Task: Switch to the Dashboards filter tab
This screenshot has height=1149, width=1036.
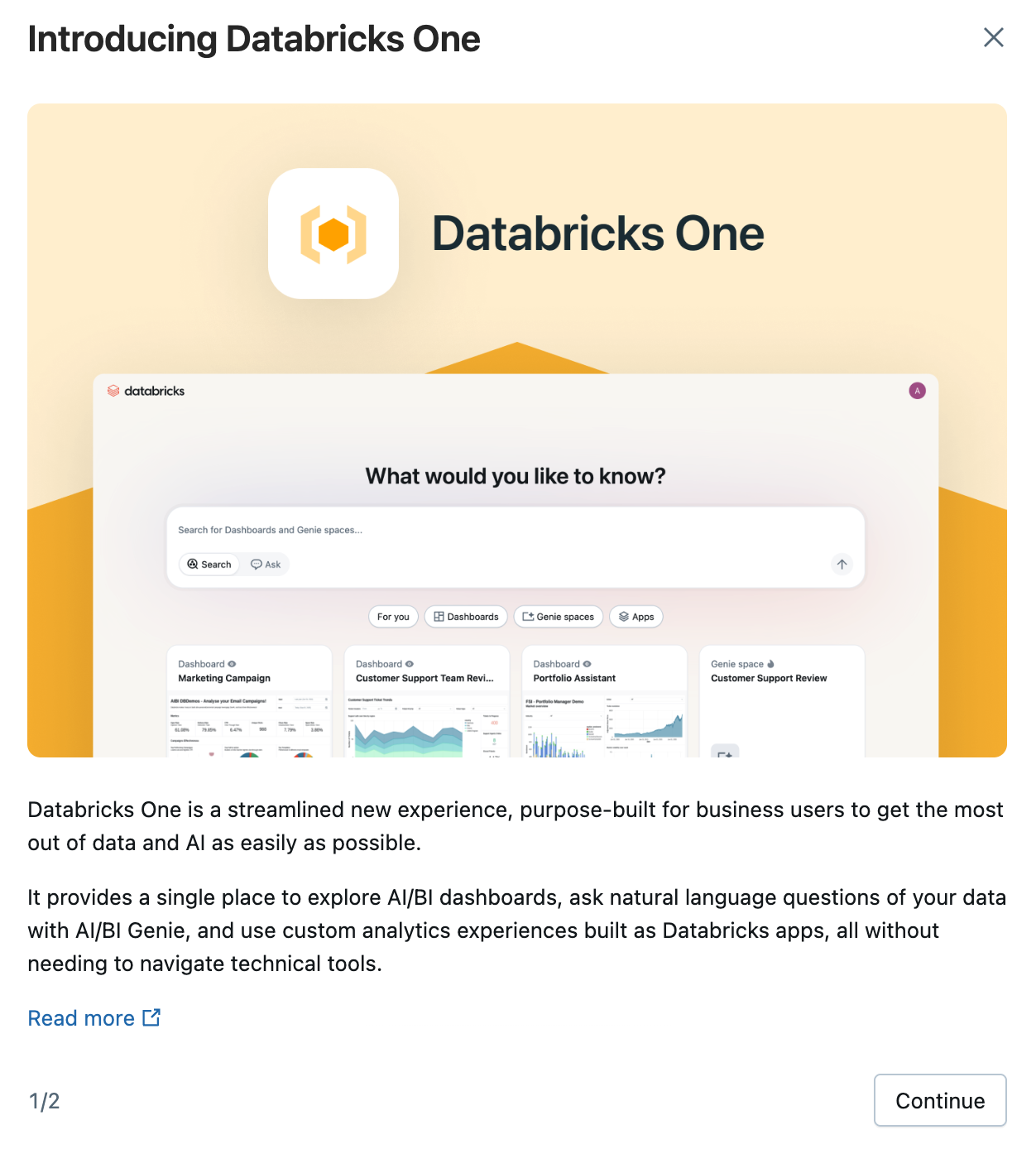Action: tap(465, 617)
